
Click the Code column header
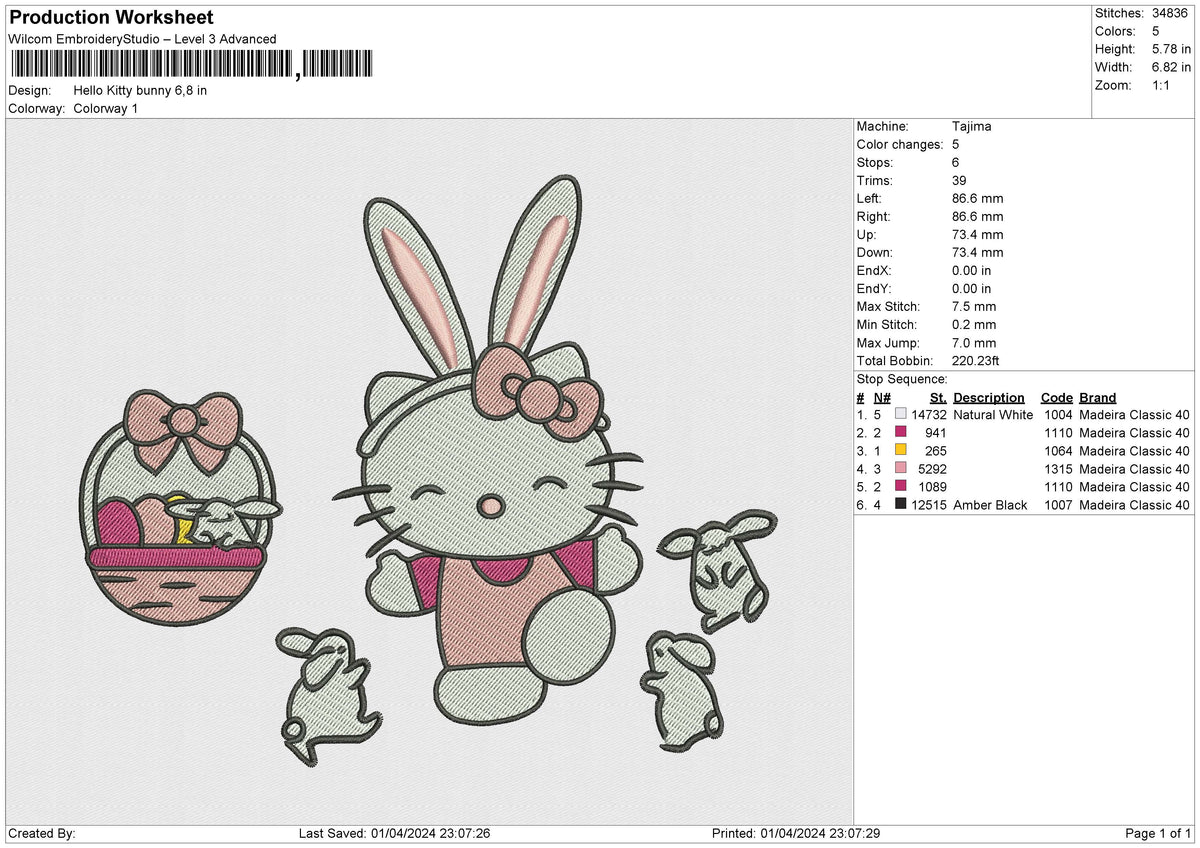pyautogui.click(x=1056, y=397)
